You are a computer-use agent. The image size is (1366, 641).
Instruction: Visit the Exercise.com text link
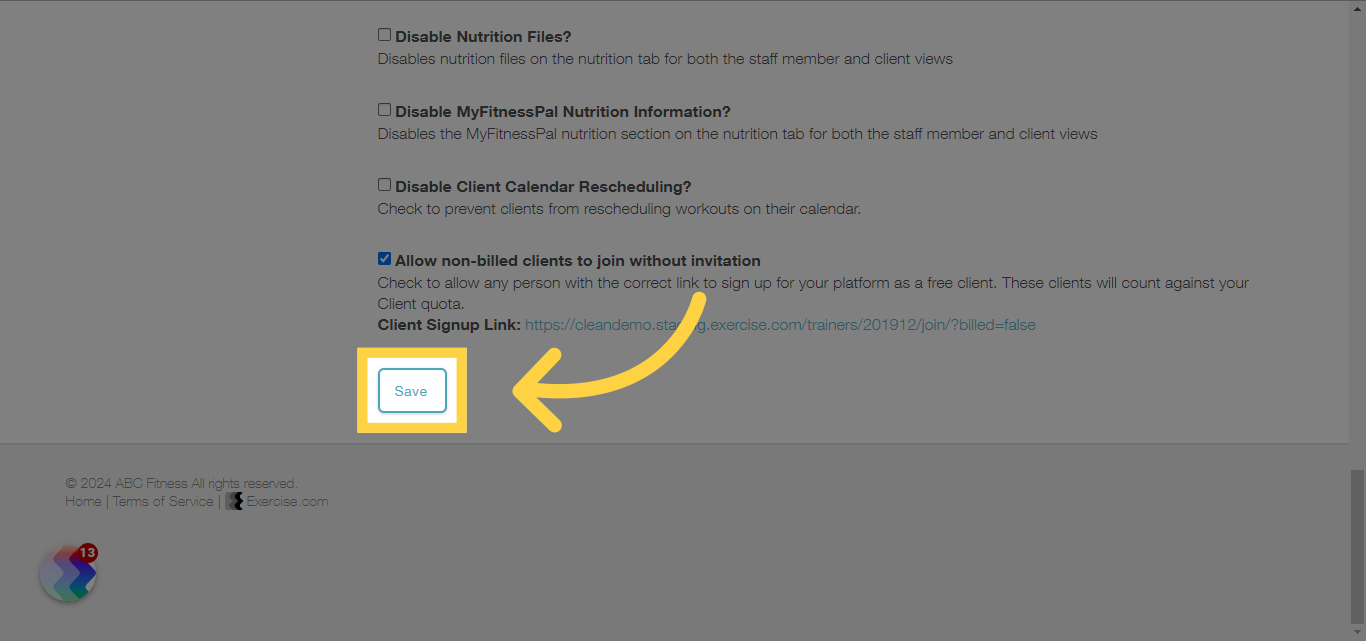coord(287,501)
